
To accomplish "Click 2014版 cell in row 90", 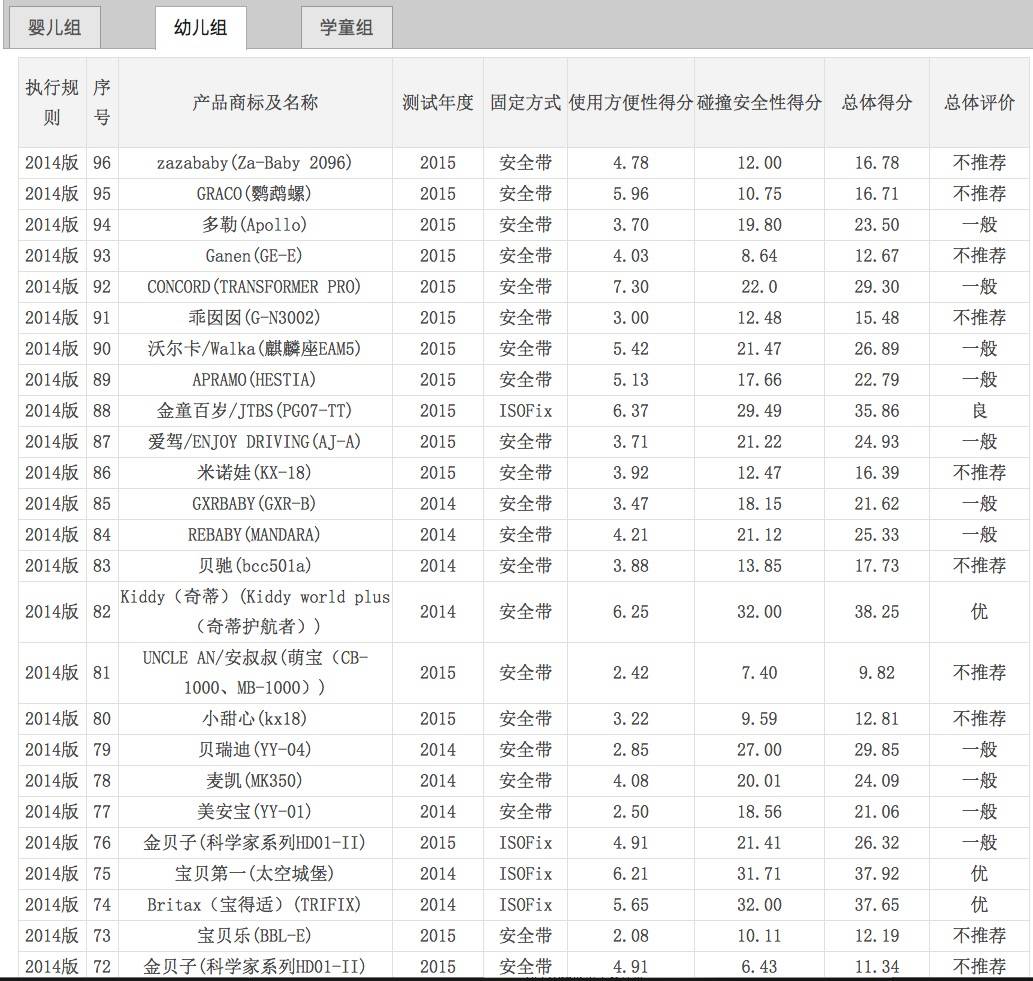I will (52, 349).
